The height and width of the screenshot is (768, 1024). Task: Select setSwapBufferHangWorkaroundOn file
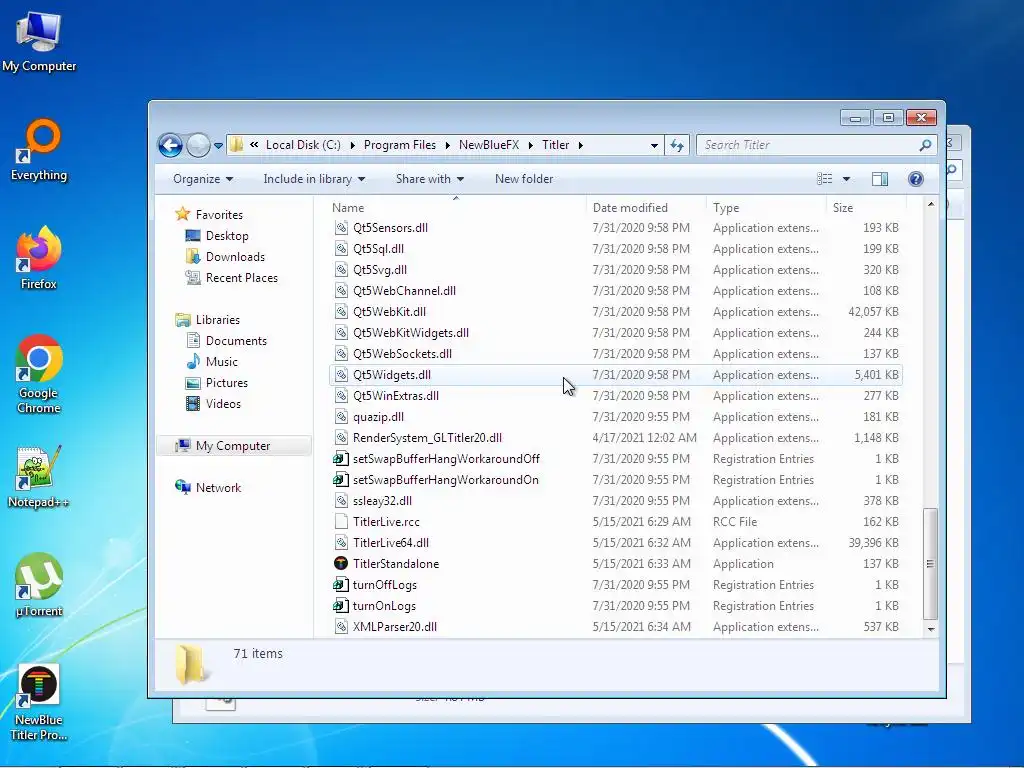point(616,480)
